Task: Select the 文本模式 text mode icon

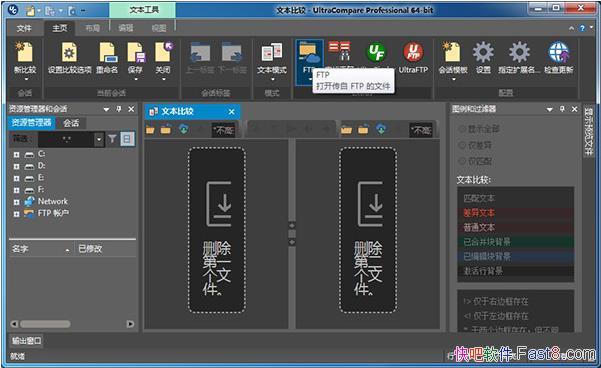Action: (x=272, y=53)
